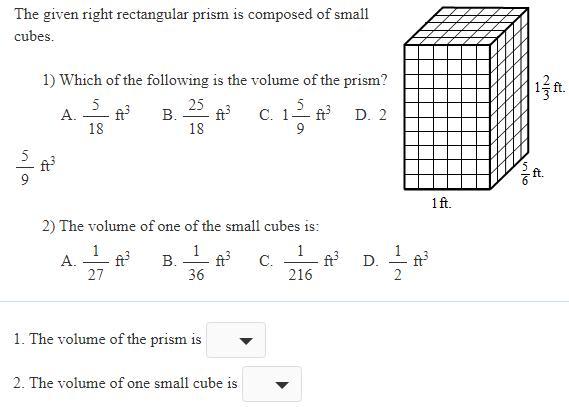Open the prism volume answer dropdown
This screenshot has height=407, width=569.
click(x=236, y=340)
